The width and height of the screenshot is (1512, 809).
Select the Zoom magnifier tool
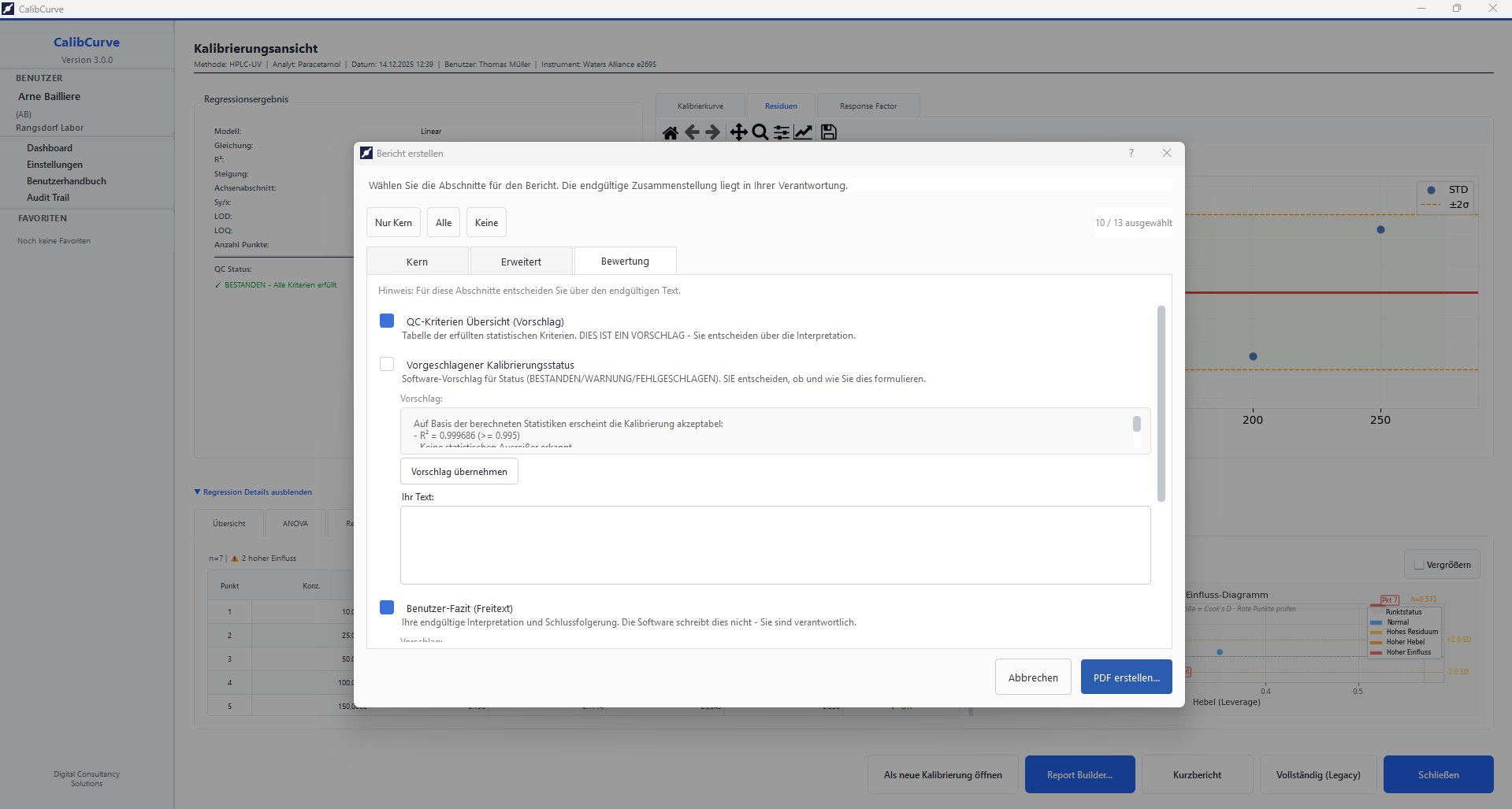point(760,132)
